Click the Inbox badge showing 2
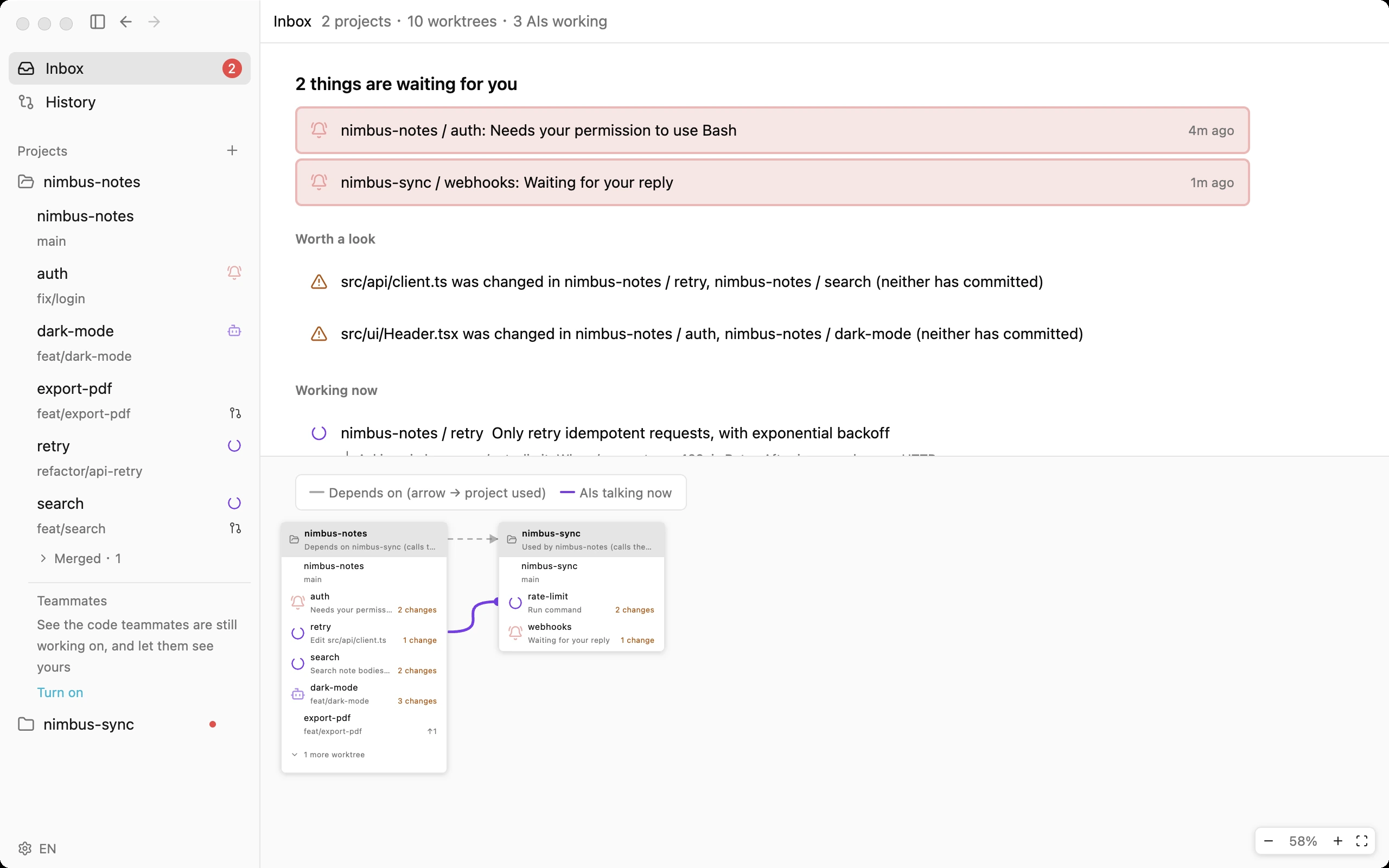Image resolution: width=1389 pixels, height=868 pixels. (232, 68)
